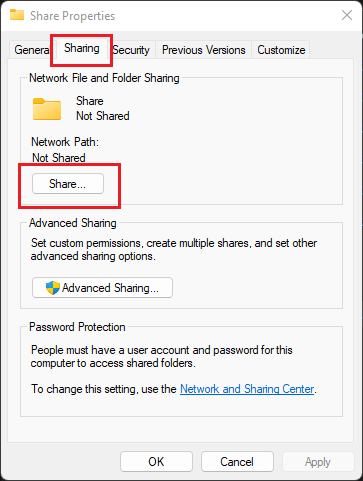Screen dimensions: 363x481
Task: Click the Share folder name label
Action: click(90, 101)
